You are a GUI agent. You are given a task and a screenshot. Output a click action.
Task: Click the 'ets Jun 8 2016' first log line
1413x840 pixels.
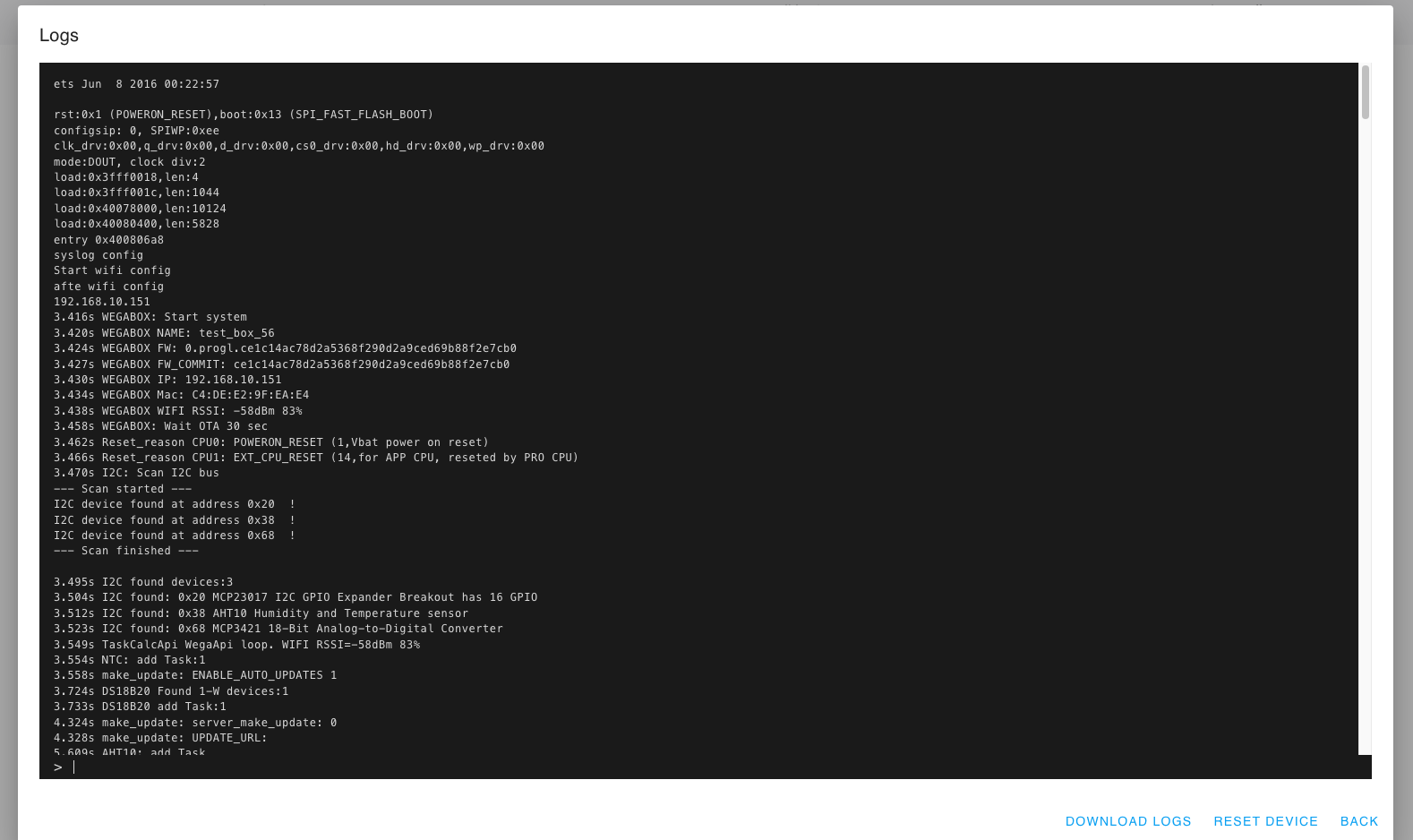point(136,84)
